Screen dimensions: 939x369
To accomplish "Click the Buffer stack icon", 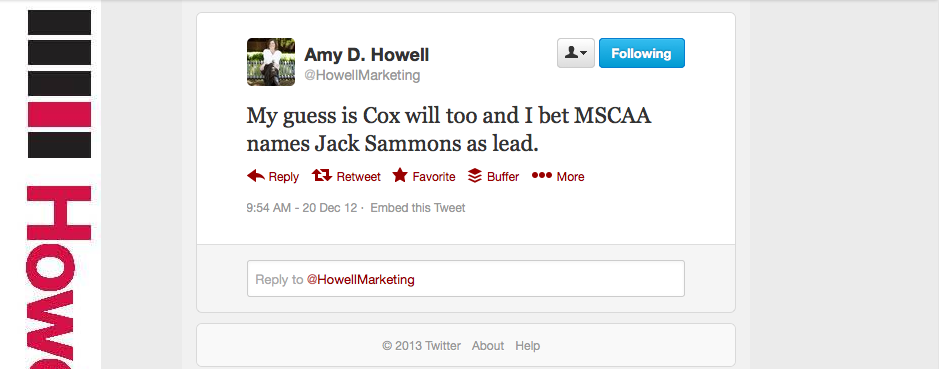I will coord(475,176).
